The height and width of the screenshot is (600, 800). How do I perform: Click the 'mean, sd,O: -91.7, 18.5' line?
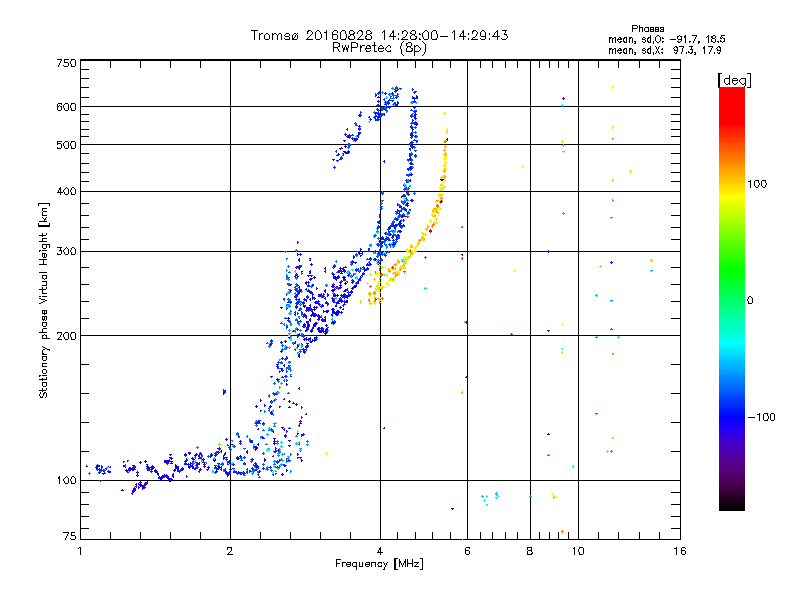pos(666,39)
